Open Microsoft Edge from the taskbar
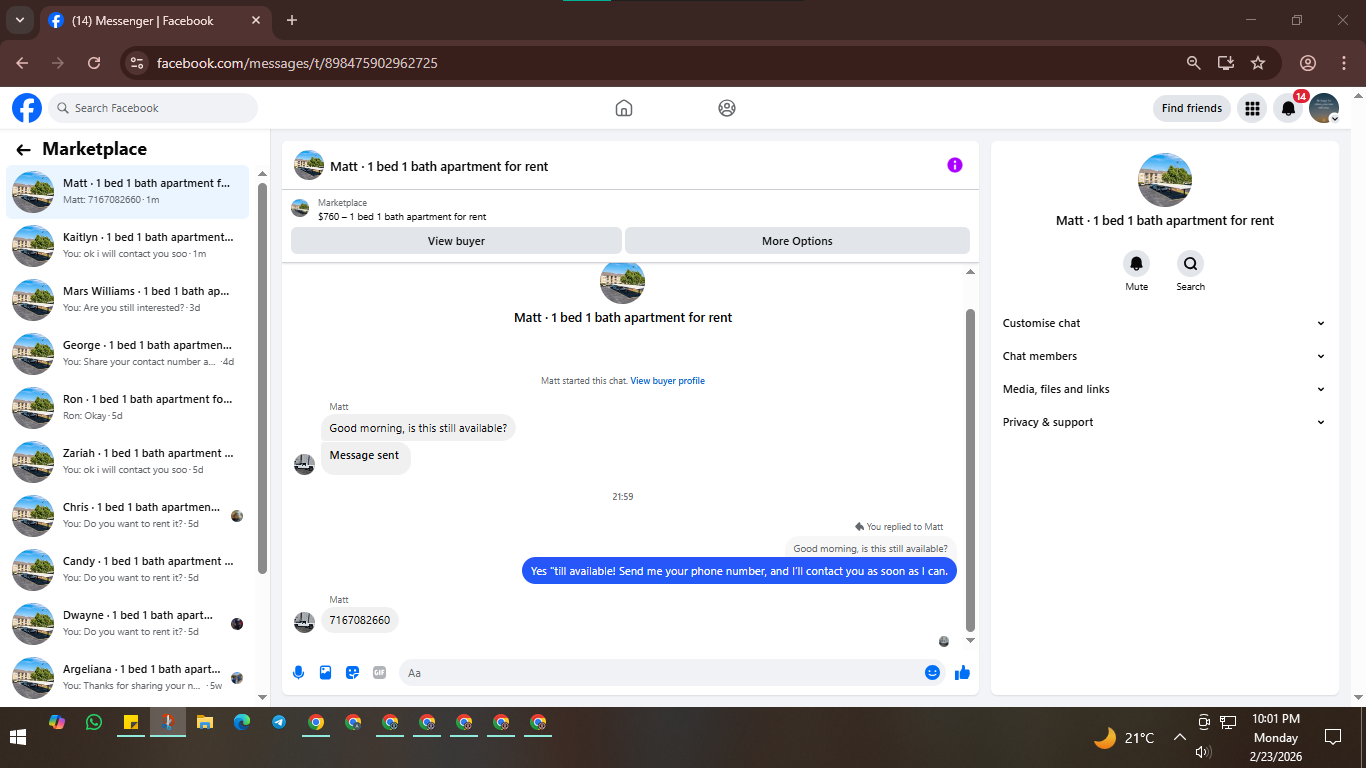Viewport: 1366px width, 768px height. coord(242,722)
